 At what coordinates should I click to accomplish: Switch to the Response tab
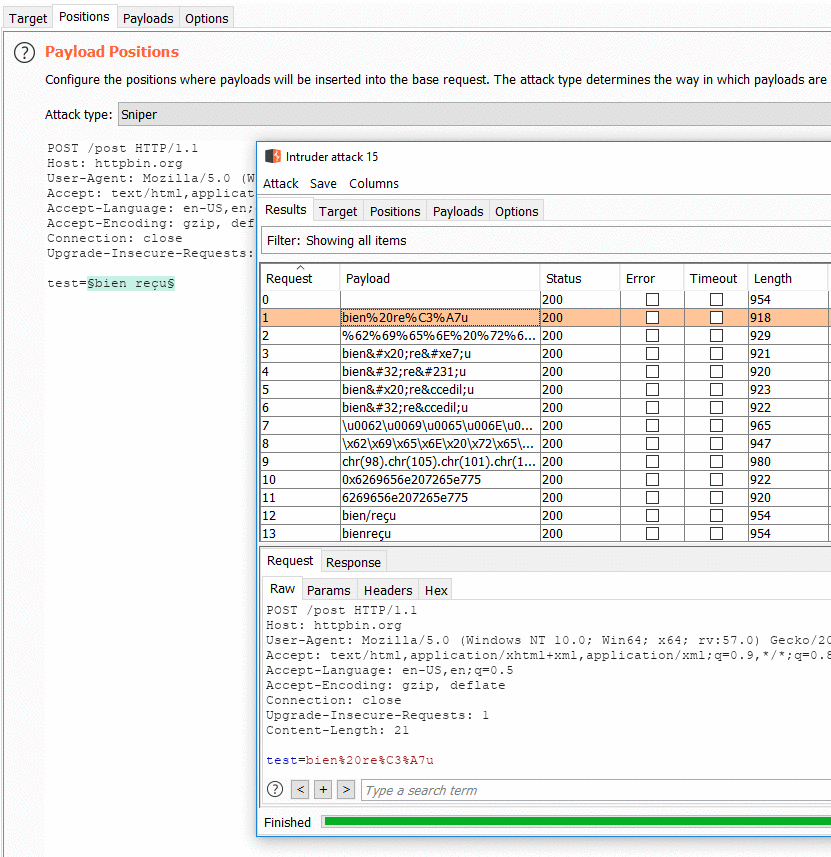click(x=352, y=562)
